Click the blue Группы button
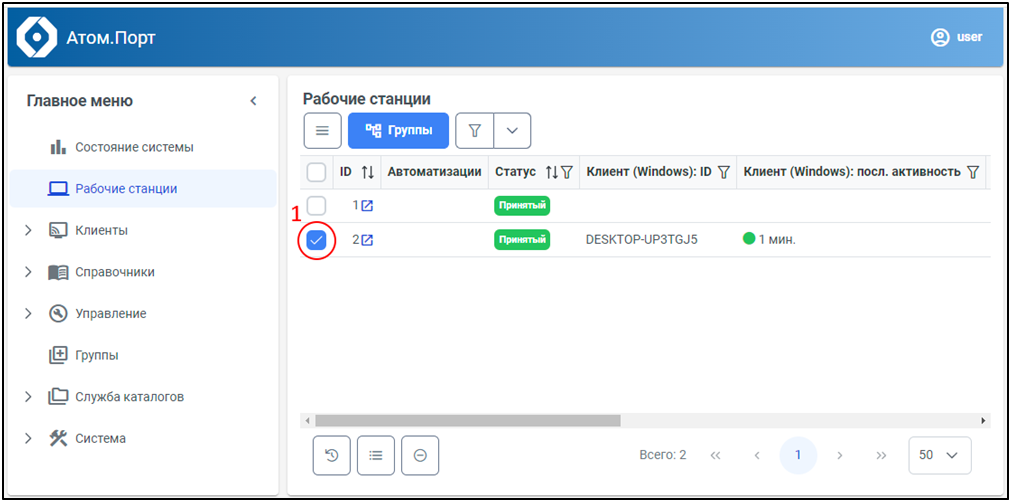The image size is (1011, 502). click(398, 131)
